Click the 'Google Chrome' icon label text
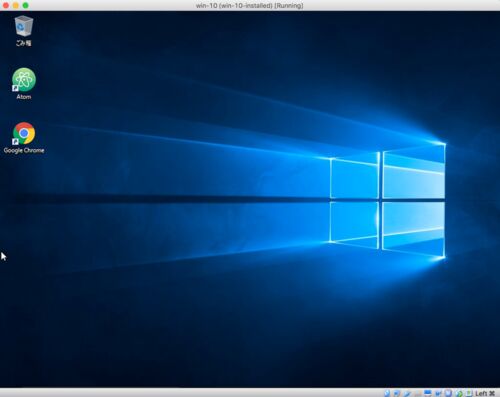 (x=24, y=150)
